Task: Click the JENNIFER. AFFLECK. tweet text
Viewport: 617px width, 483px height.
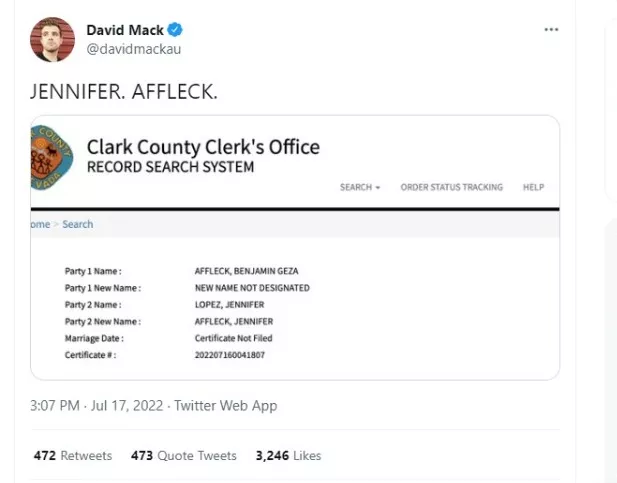Action: point(125,92)
